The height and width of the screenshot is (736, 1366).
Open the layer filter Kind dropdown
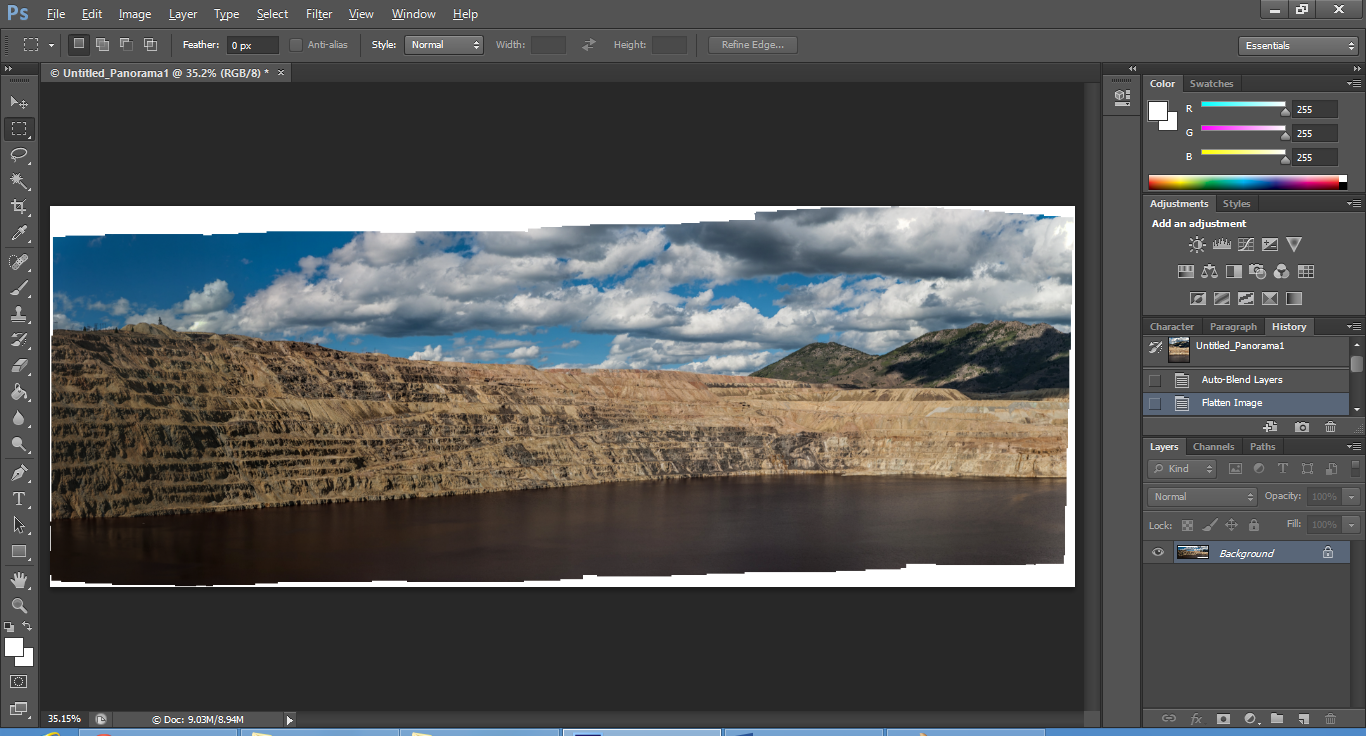tap(1182, 468)
